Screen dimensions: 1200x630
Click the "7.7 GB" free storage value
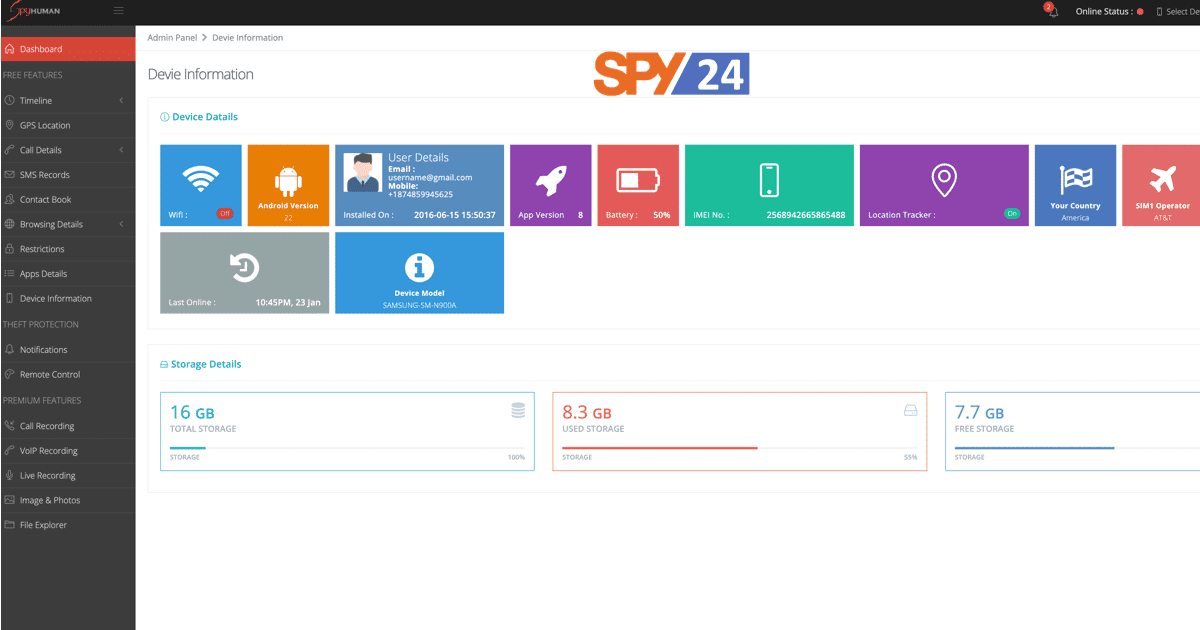pyautogui.click(x=980, y=412)
